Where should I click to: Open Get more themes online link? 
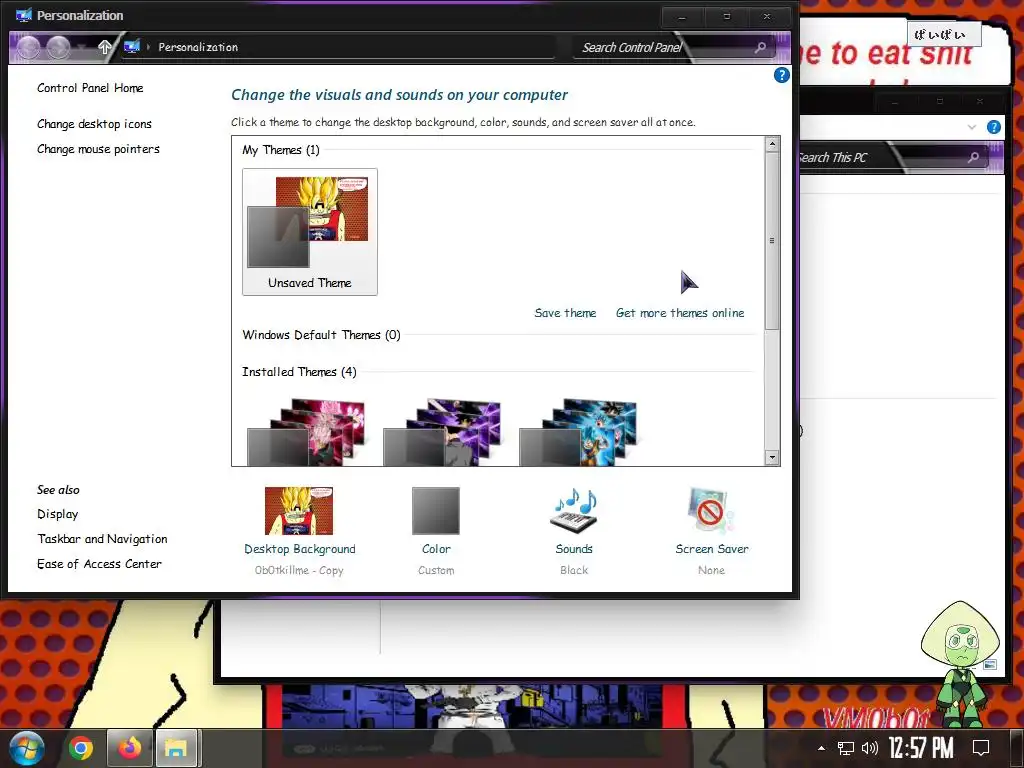click(x=680, y=313)
